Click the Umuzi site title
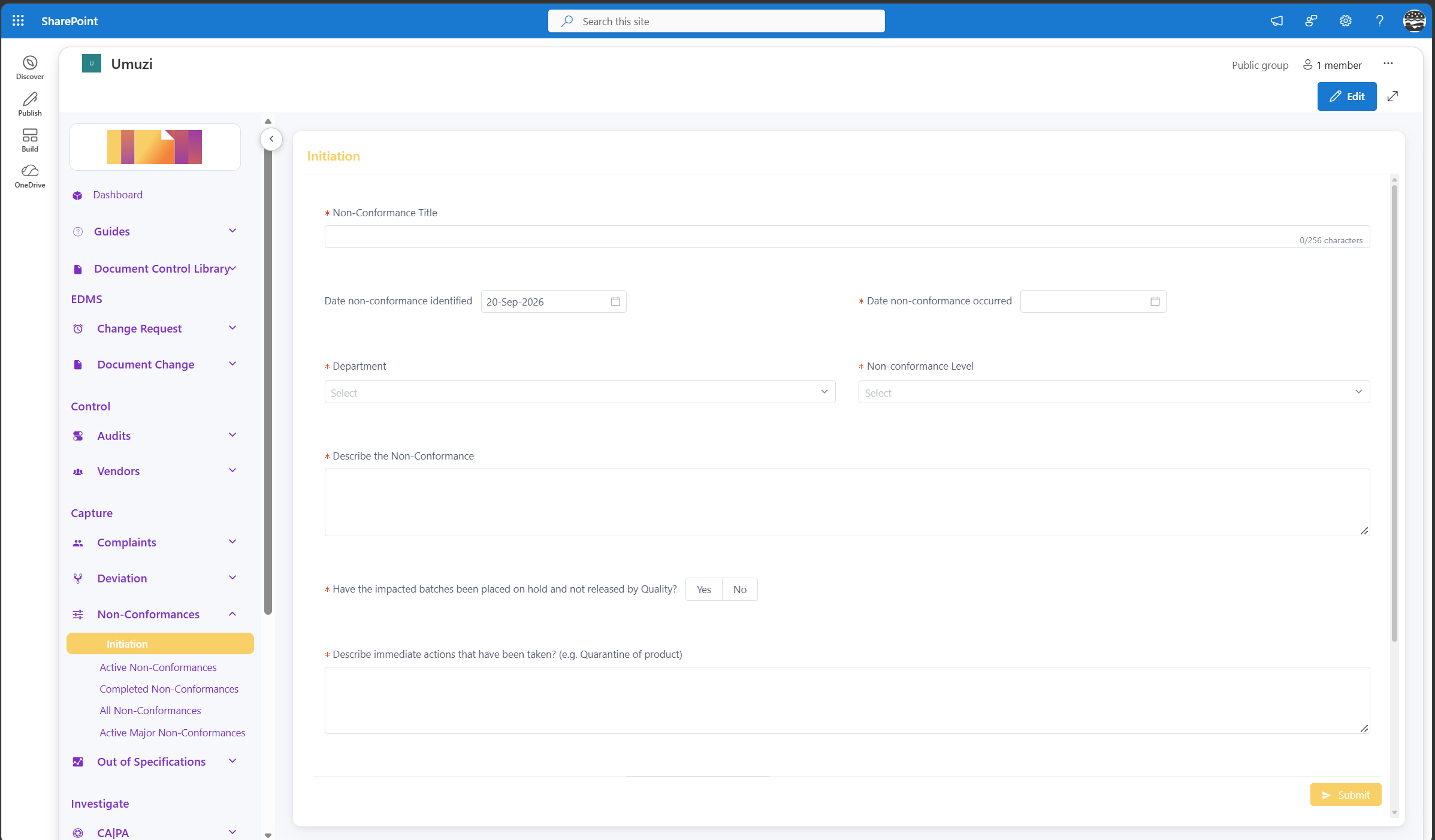This screenshot has height=840, width=1435. click(x=132, y=64)
